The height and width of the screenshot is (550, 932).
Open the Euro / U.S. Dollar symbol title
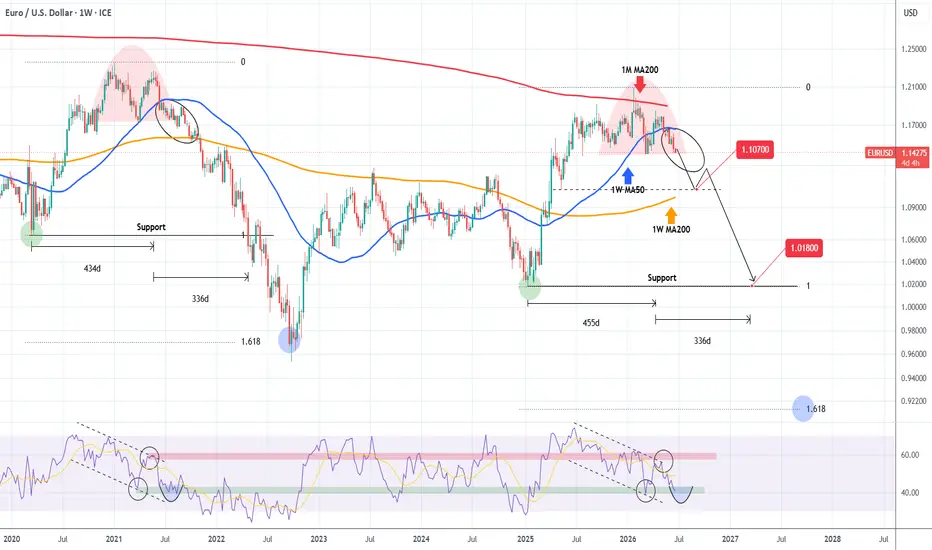coord(58,12)
